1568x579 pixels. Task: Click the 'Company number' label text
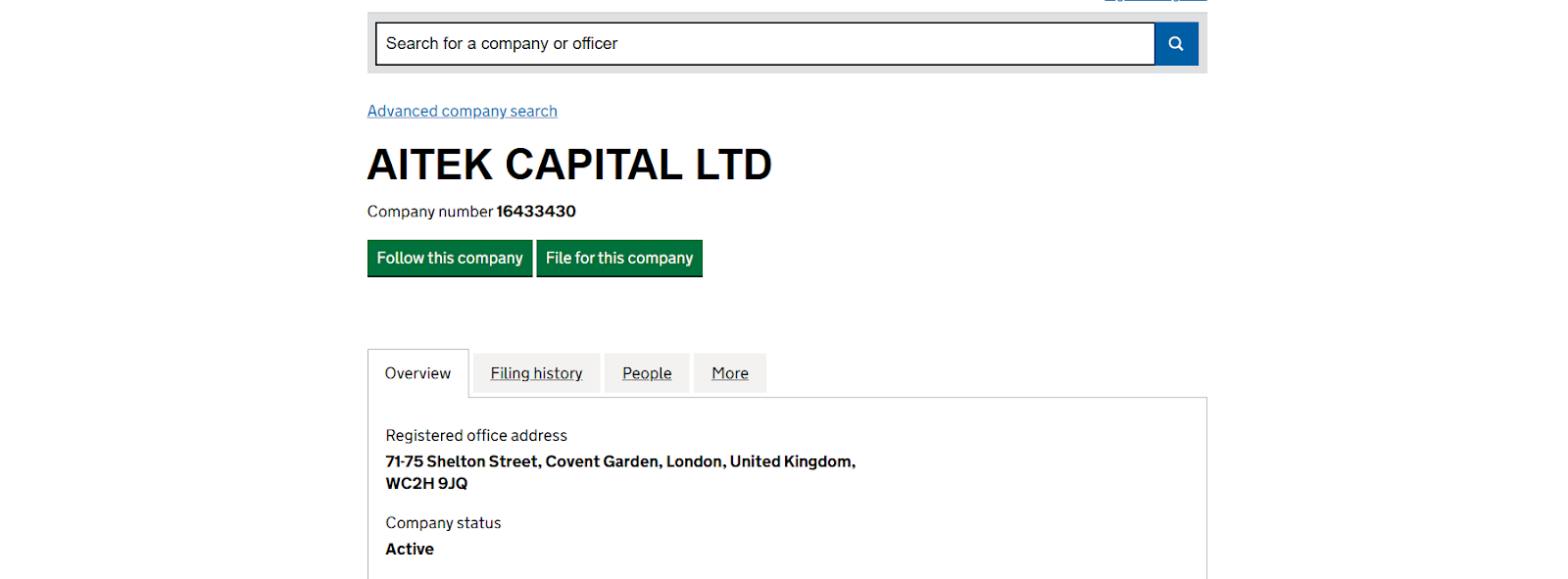coord(429,212)
